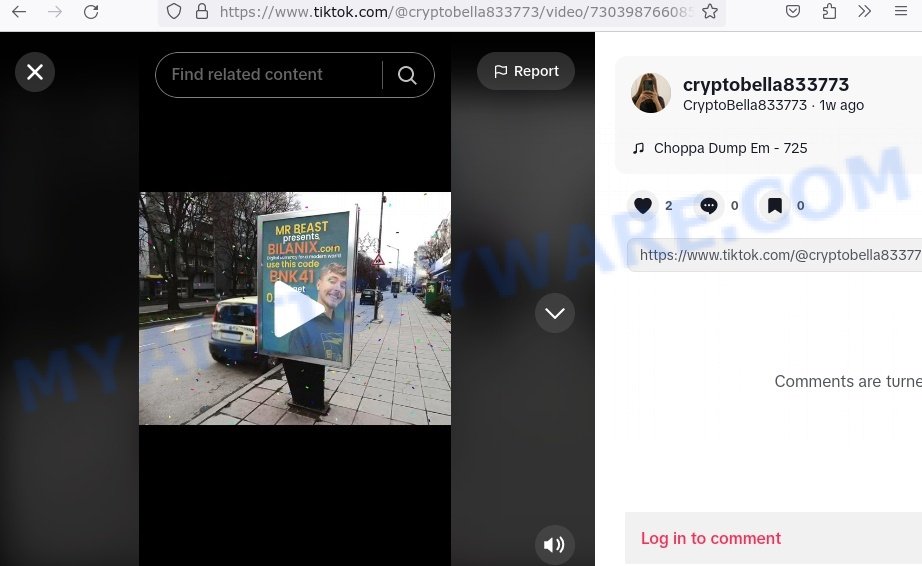Viewport: 922px width, 566px height.
Task: Open the cryptobella833773 username link
Action: [766, 85]
